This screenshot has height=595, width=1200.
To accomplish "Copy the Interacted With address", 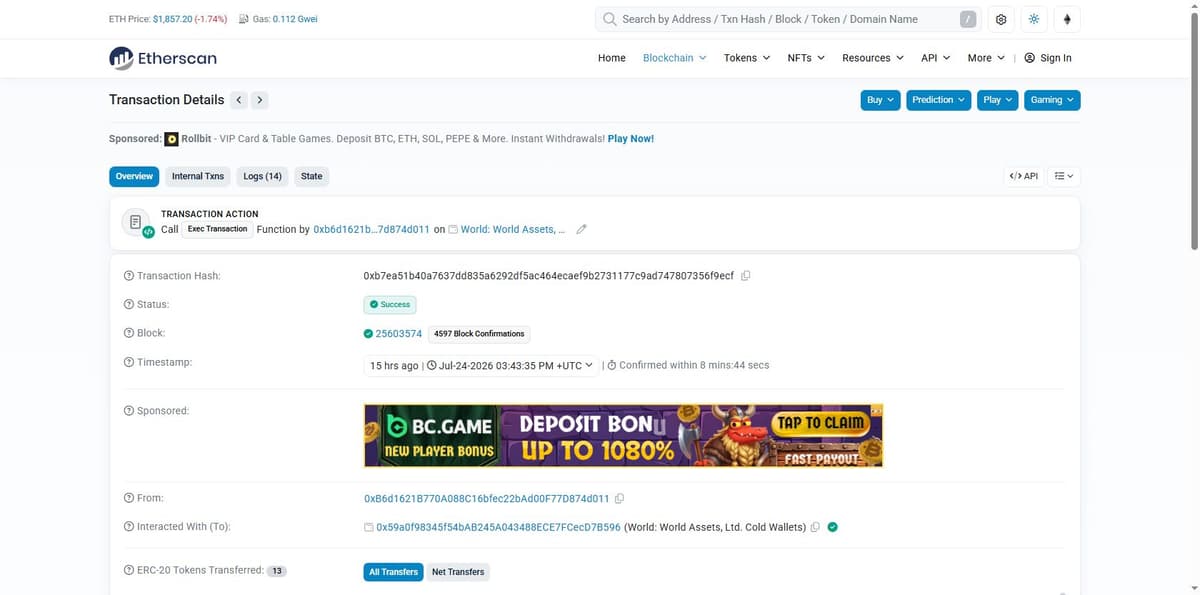I will coord(816,527).
